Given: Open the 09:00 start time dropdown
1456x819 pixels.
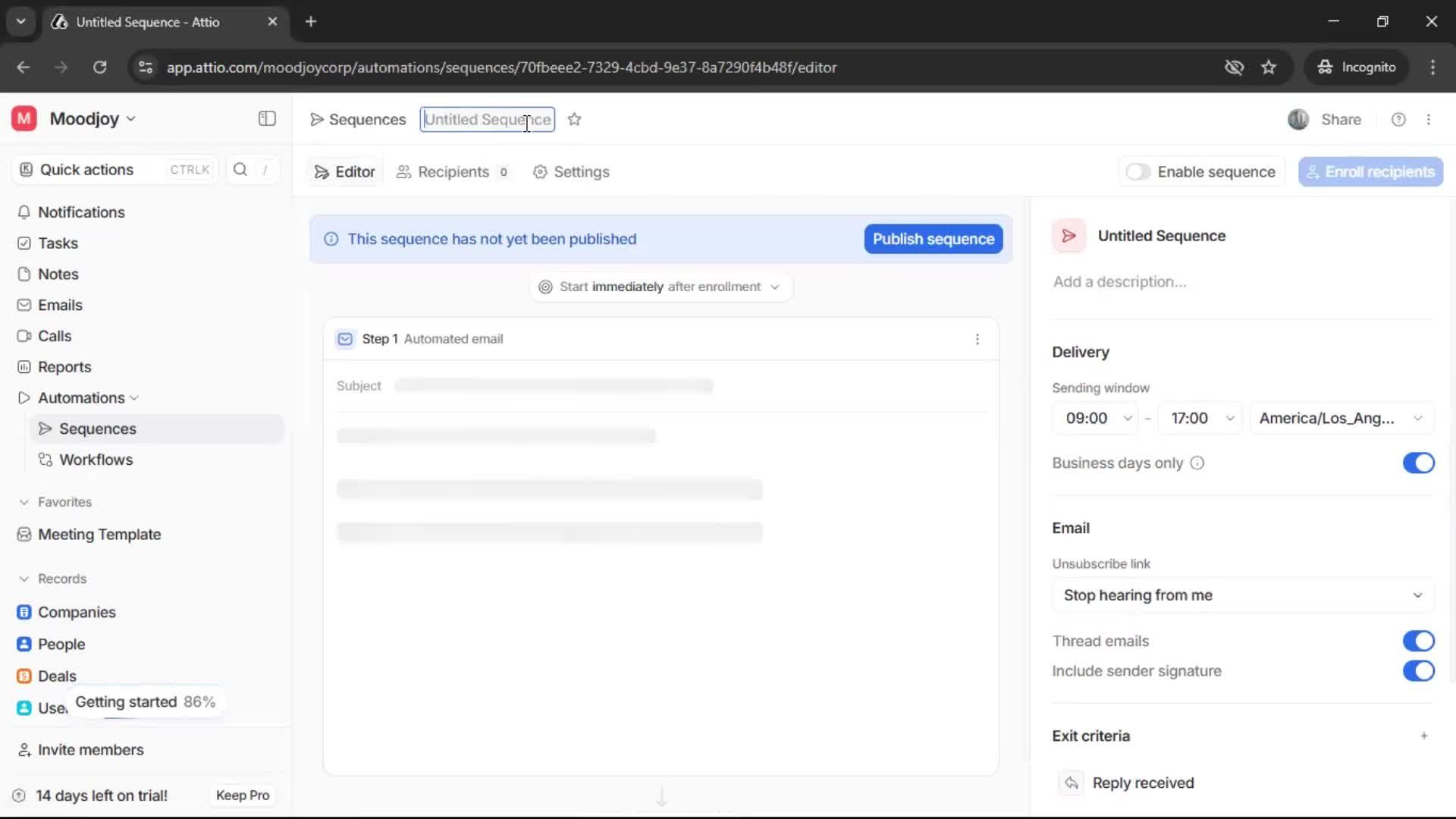Looking at the screenshot, I should [x=1096, y=419].
